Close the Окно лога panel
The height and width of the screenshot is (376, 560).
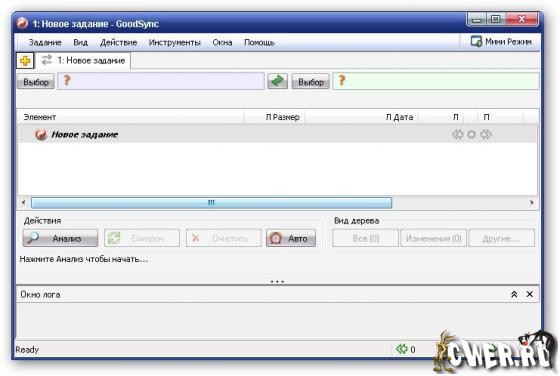tap(530, 294)
